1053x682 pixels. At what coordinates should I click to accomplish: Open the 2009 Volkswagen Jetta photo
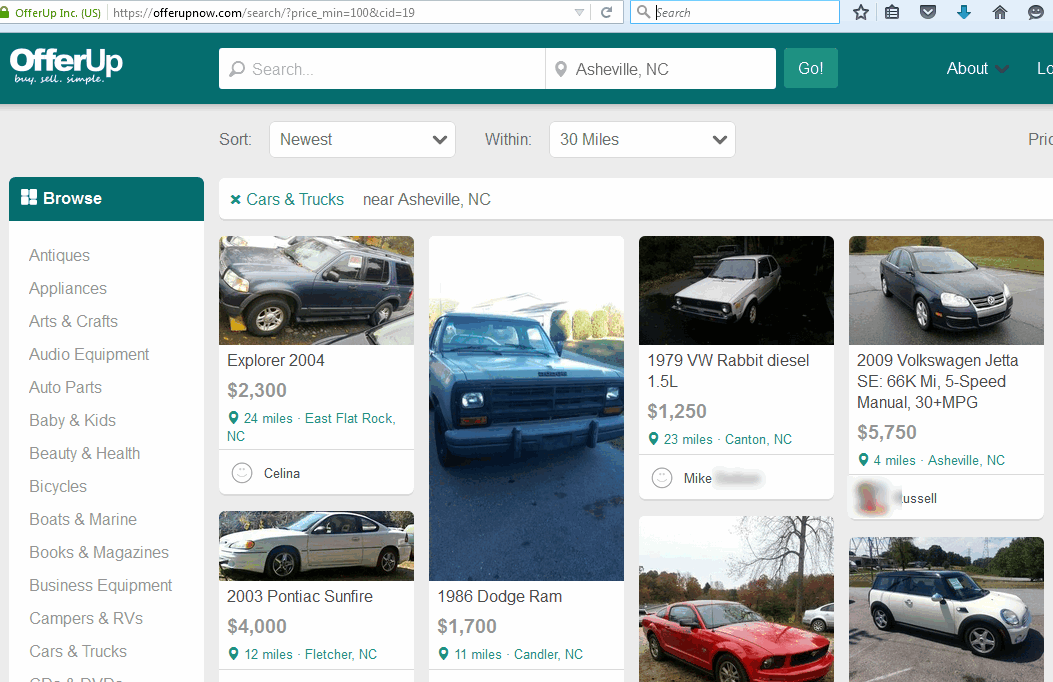(x=946, y=290)
